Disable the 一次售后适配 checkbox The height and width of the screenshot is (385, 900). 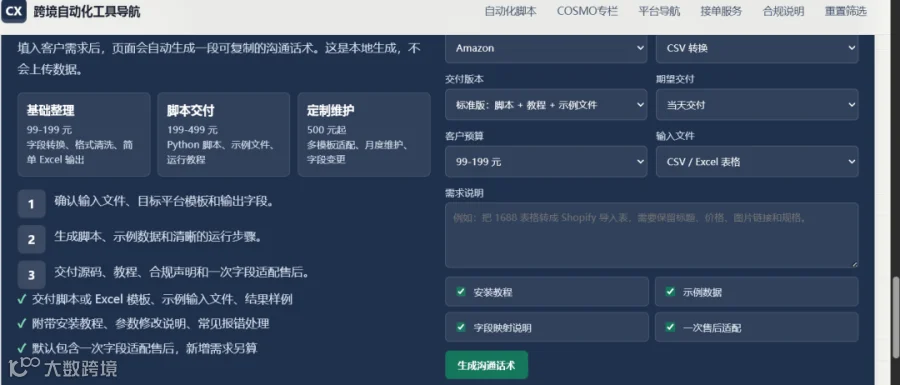click(x=670, y=327)
